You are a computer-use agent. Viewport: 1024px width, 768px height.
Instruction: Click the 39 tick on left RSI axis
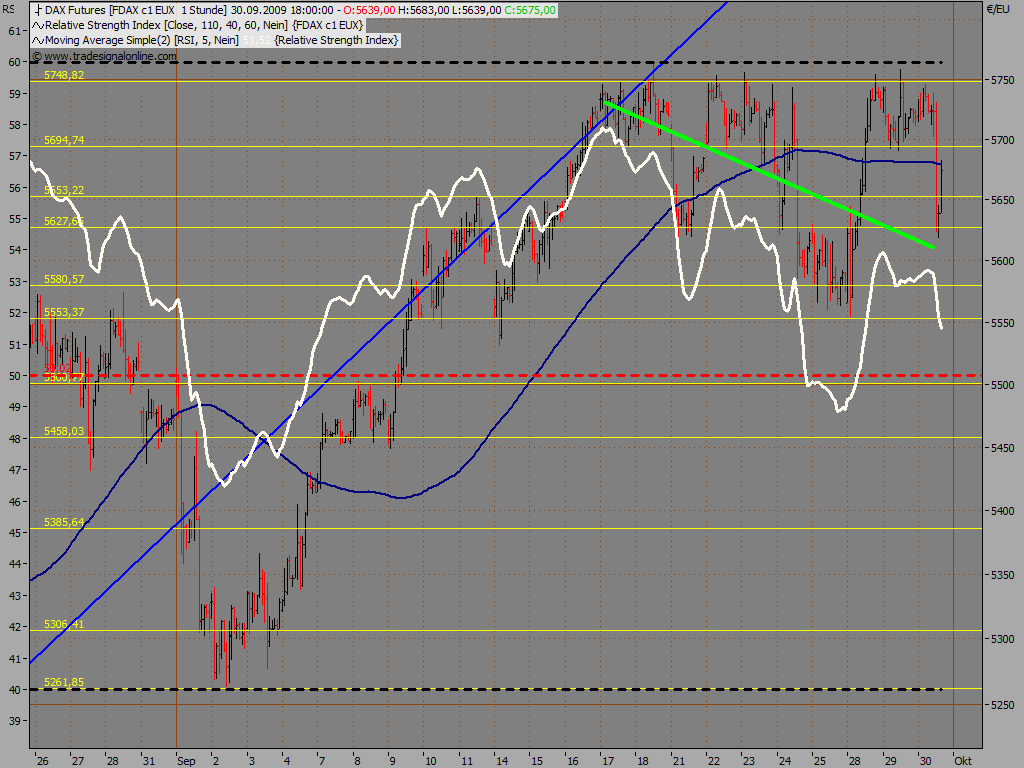click(14, 721)
